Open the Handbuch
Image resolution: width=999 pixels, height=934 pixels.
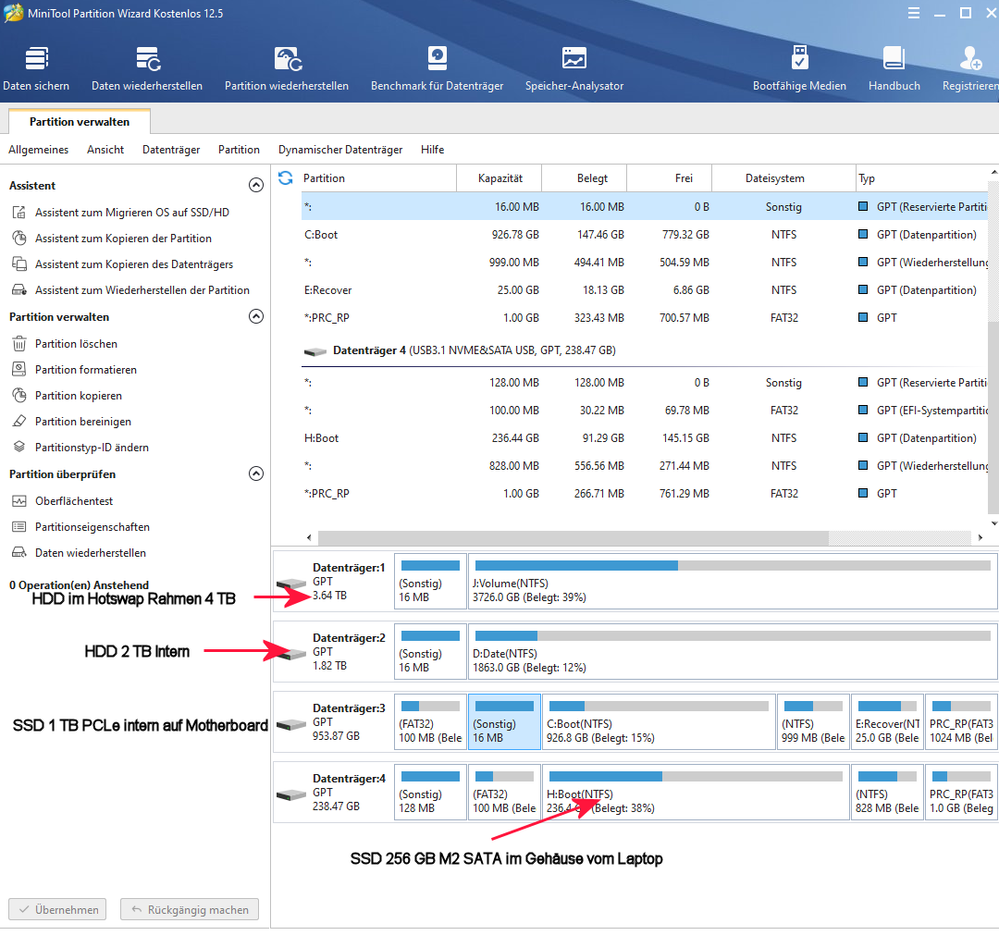[x=893, y=68]
